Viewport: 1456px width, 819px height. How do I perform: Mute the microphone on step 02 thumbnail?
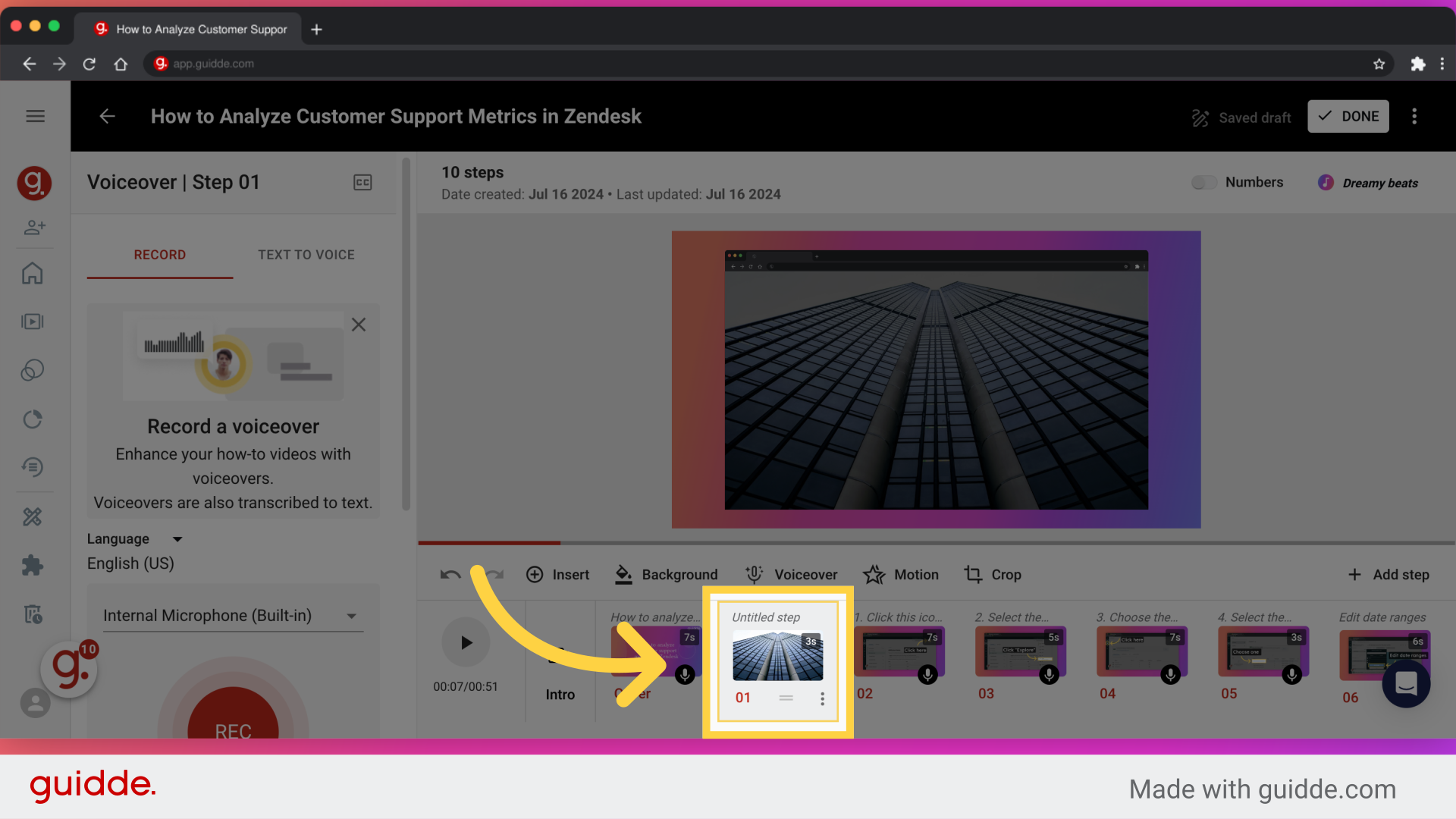coord(927,674)
